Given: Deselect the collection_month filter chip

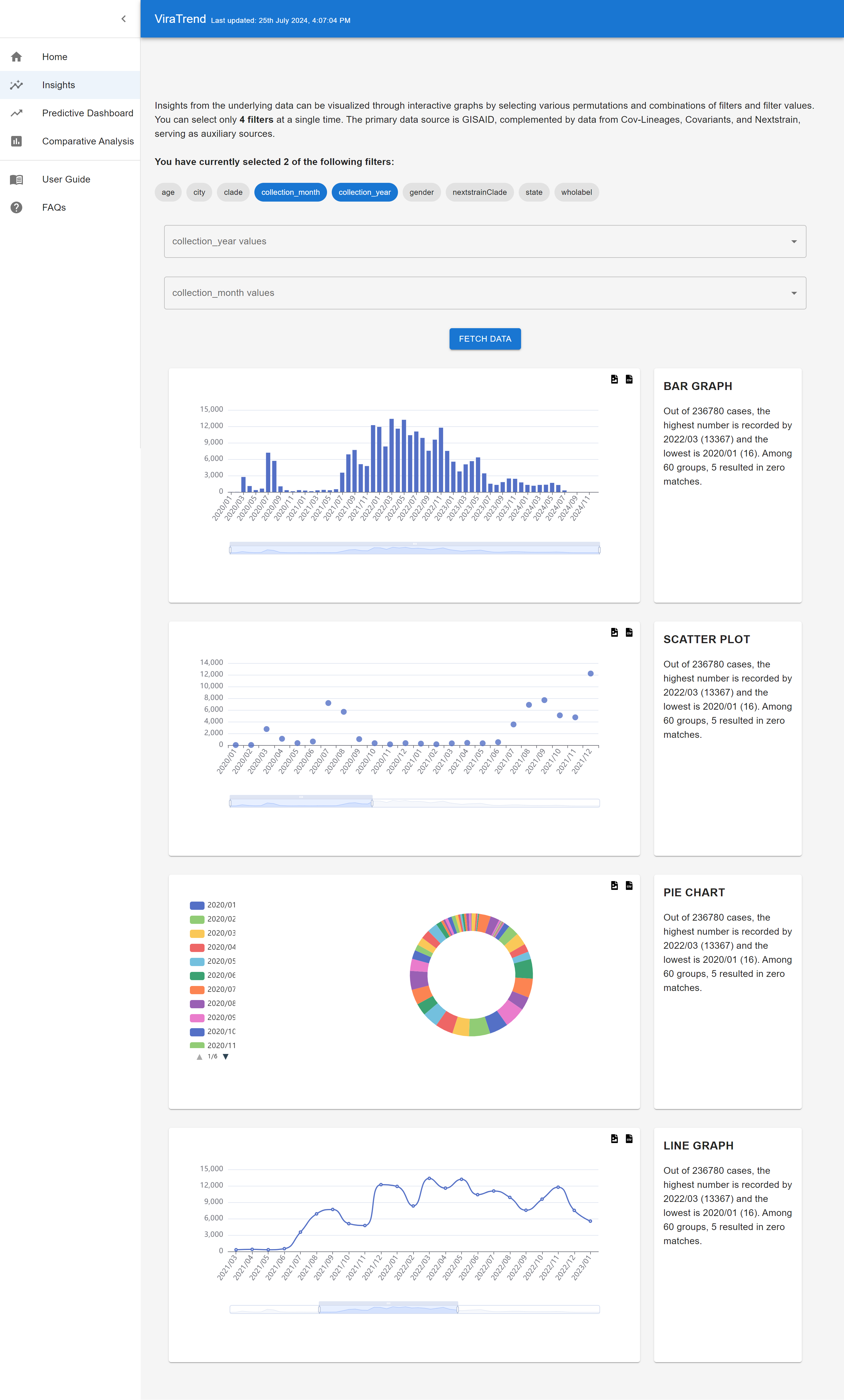Looking at the screenshot, I should coord(290,192).
